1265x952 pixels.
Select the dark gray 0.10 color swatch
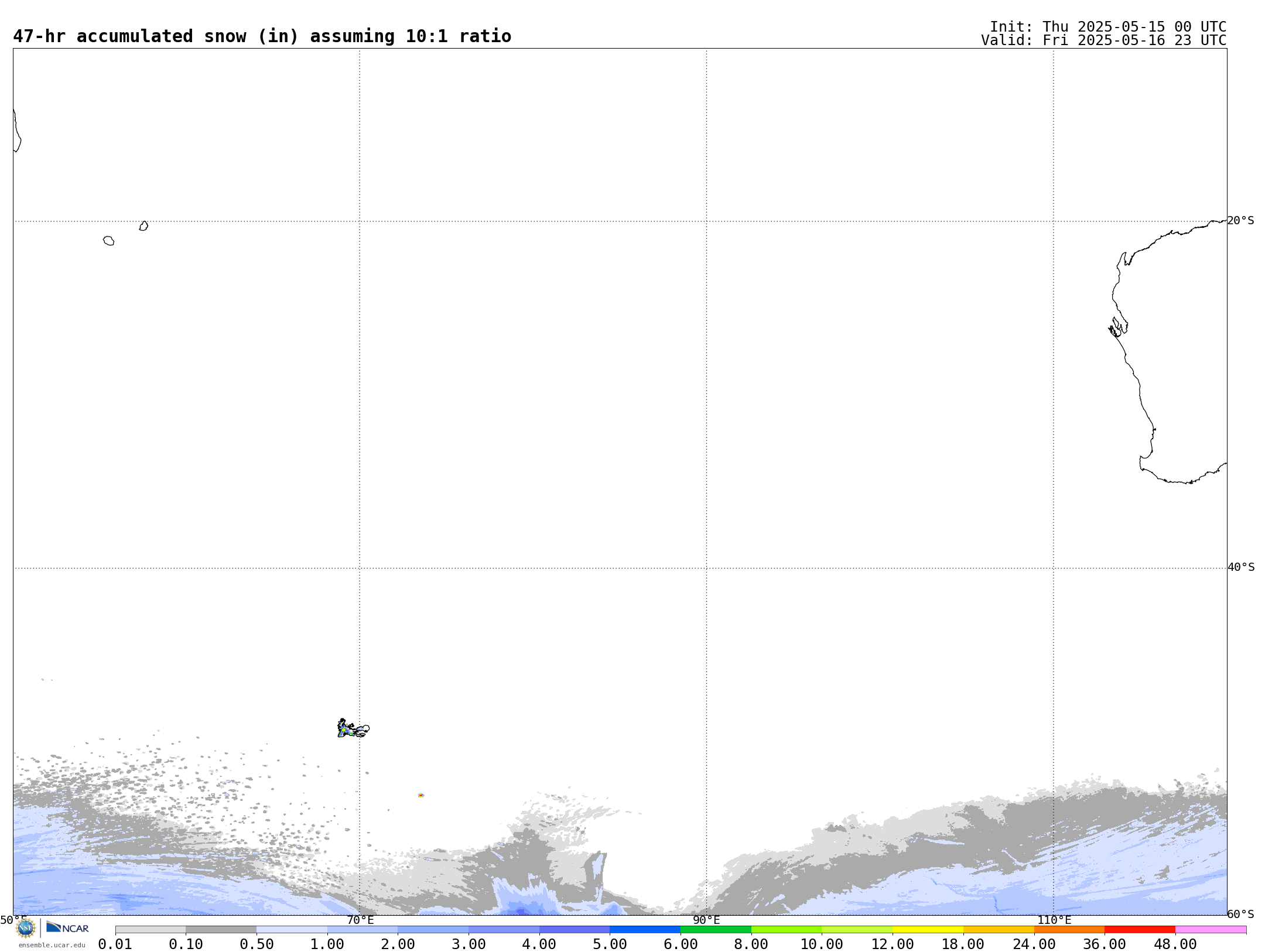coord(221,930)
